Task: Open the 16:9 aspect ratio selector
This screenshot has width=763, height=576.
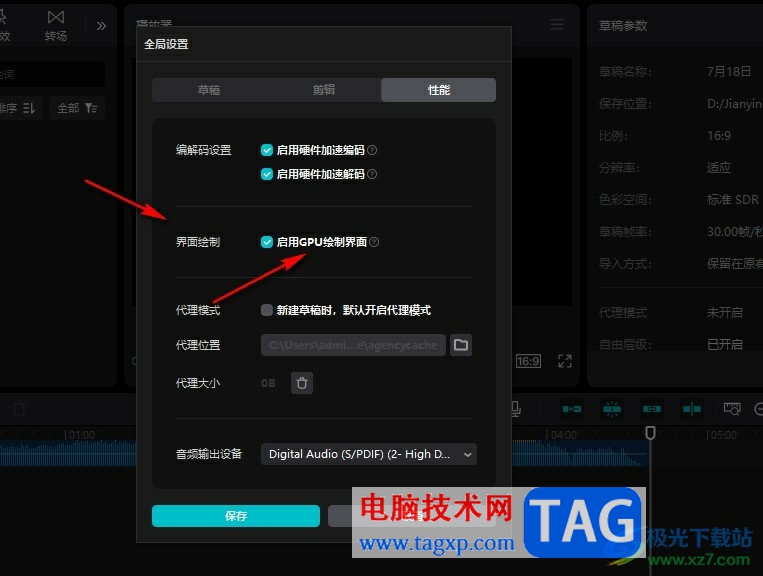Action: pyautogui.click(x=528, y=361)
